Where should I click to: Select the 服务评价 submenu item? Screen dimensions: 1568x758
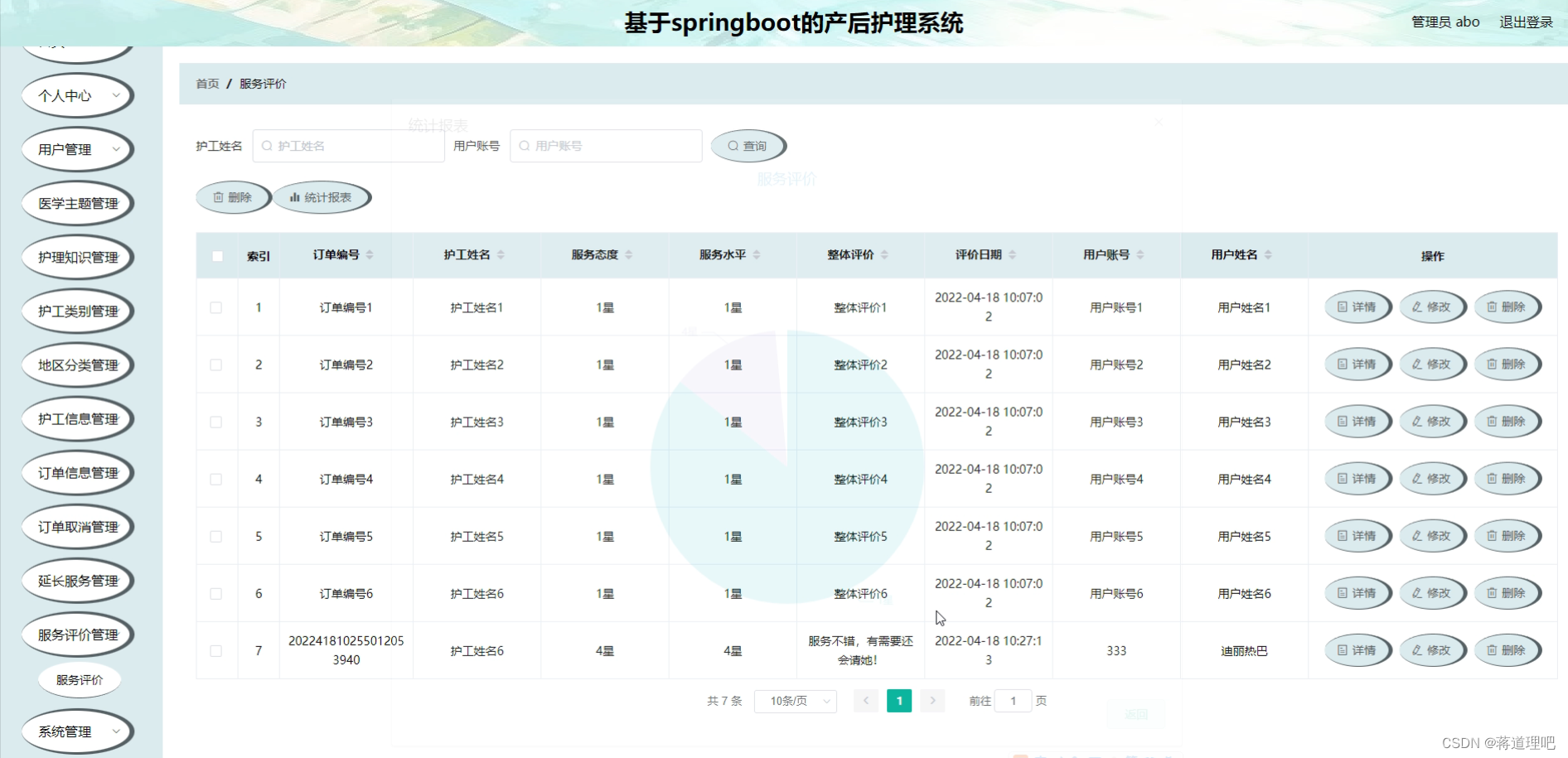click(80, 680)
